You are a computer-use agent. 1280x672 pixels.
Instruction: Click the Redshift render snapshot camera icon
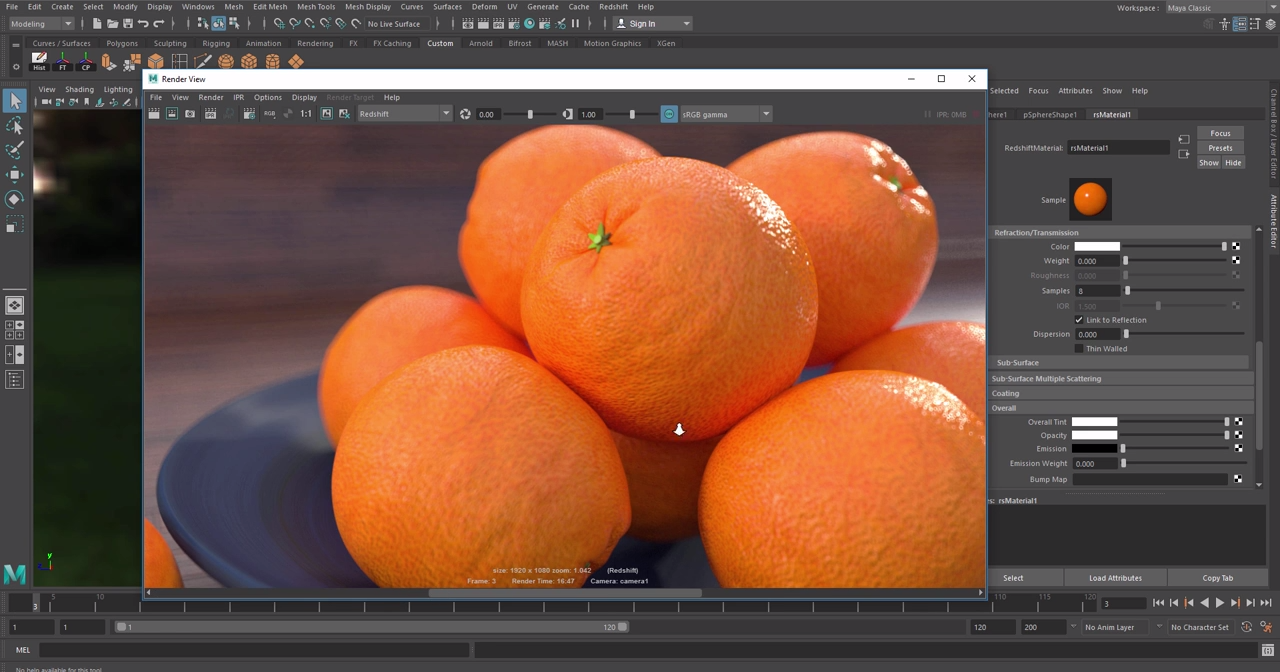point(190,113)
